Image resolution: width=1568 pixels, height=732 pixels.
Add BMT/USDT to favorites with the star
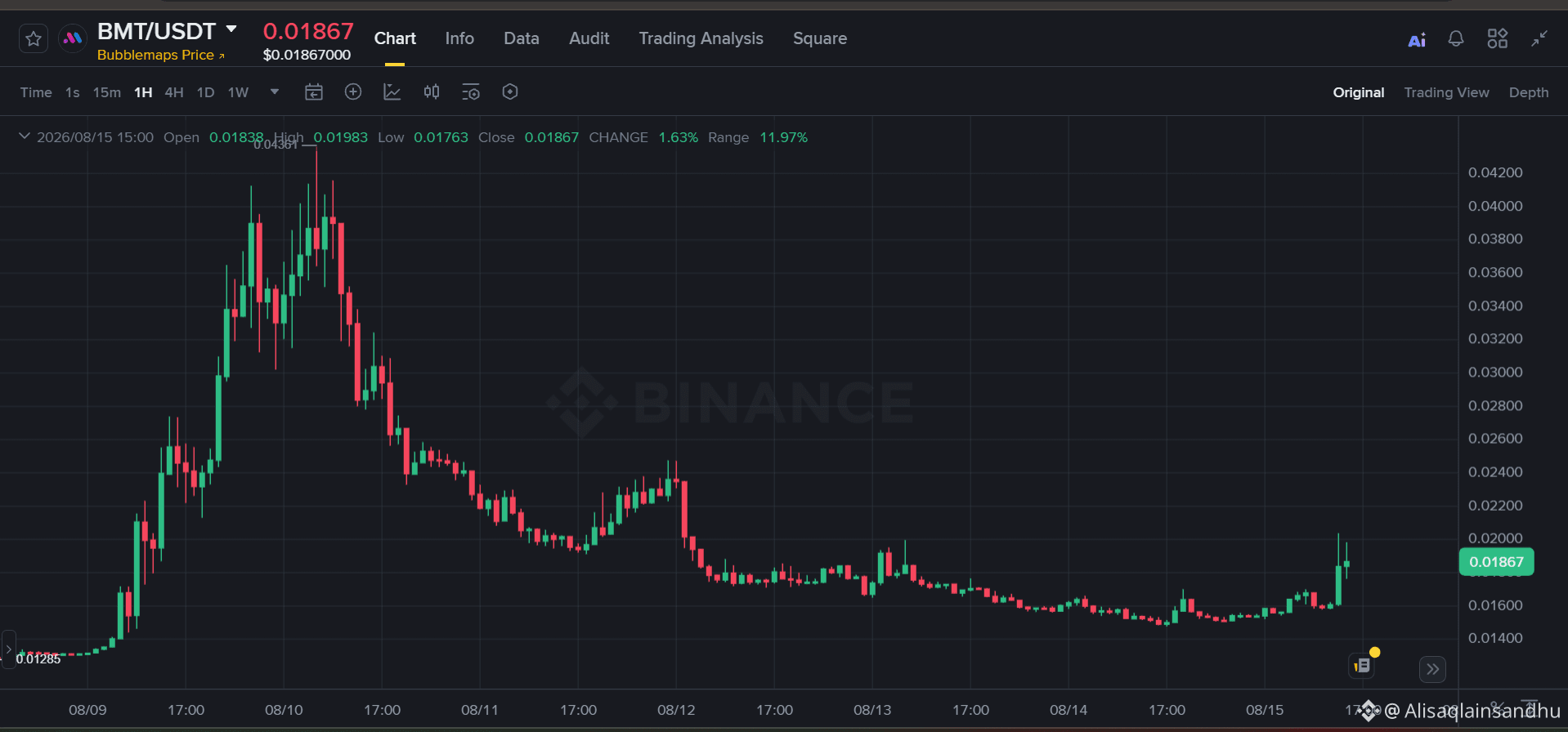(34, 38)
